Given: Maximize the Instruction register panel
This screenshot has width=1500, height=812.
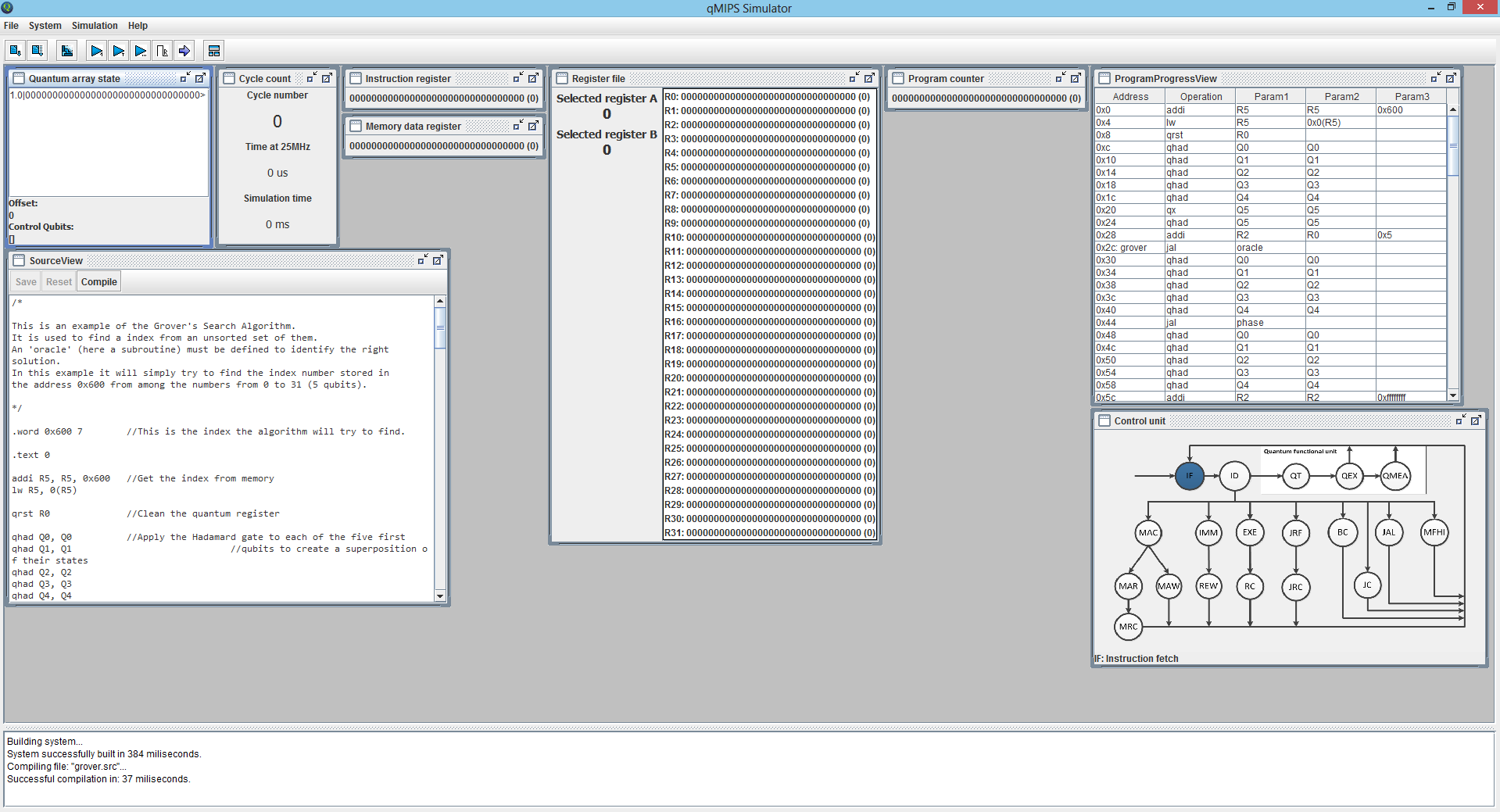Looking at the screenshot, I should click(533, 78).
